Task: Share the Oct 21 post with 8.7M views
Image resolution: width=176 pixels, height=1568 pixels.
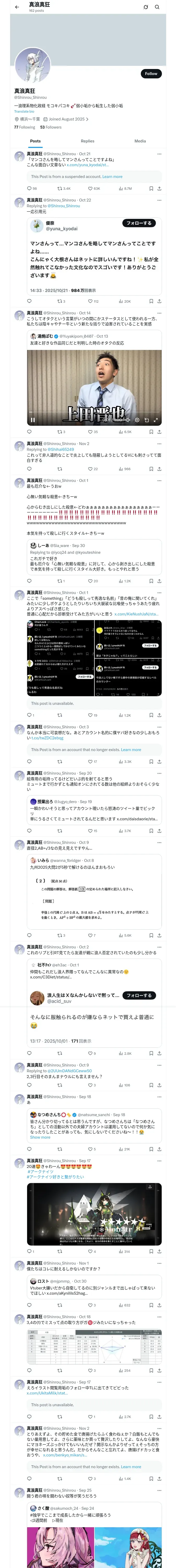Action: point(159,189)
